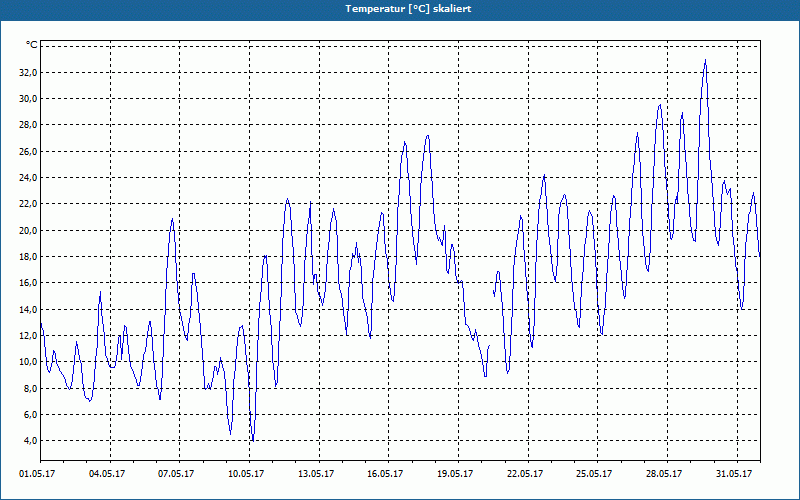800x500 pixels.
Task: Select the 22,0 y-axis label
Action: [x=28, y=204]
